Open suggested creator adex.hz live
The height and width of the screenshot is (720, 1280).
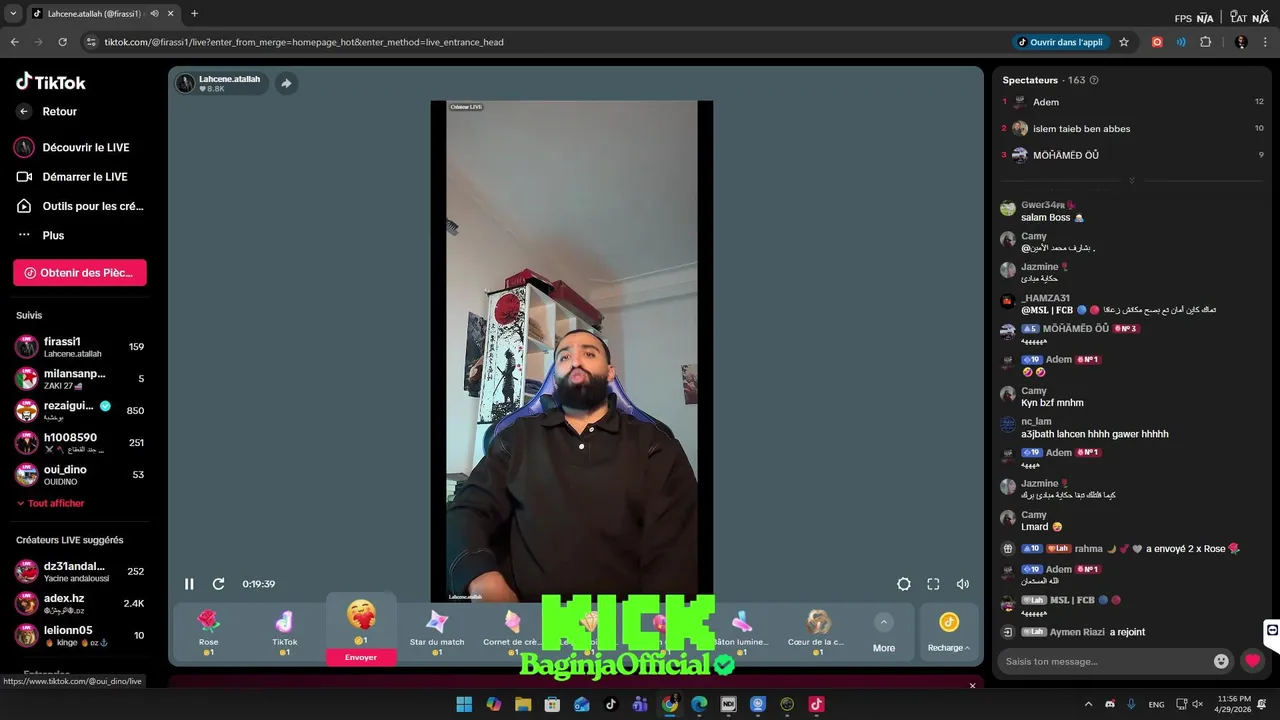(x=79, y=603)
